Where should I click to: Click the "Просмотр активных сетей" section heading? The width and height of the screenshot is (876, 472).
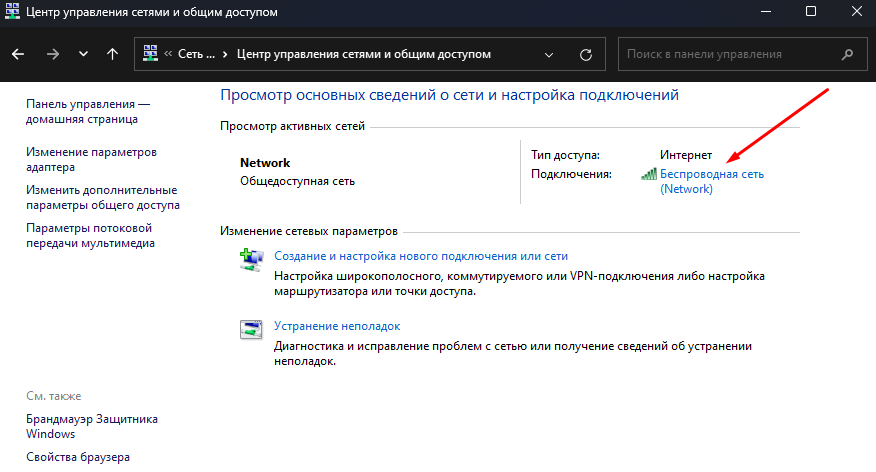[292, 126]
